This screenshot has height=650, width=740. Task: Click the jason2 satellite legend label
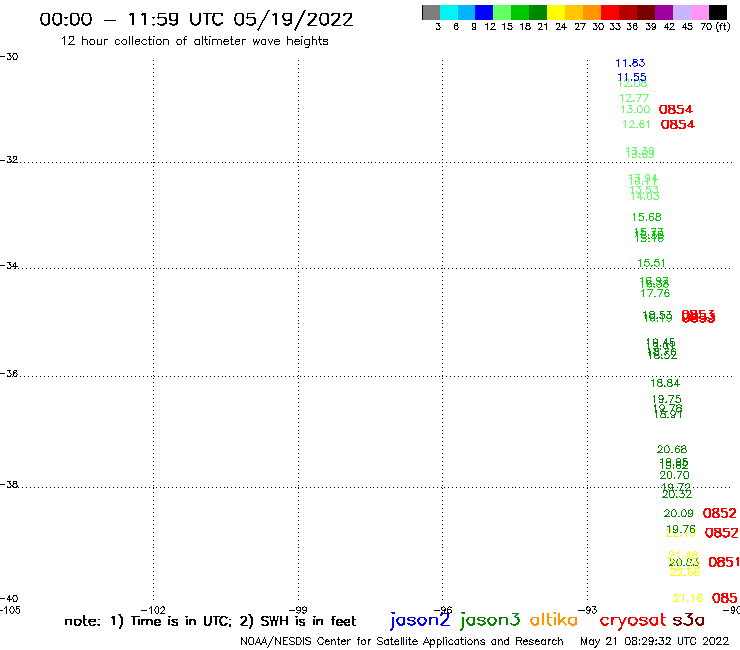point(420,620)
